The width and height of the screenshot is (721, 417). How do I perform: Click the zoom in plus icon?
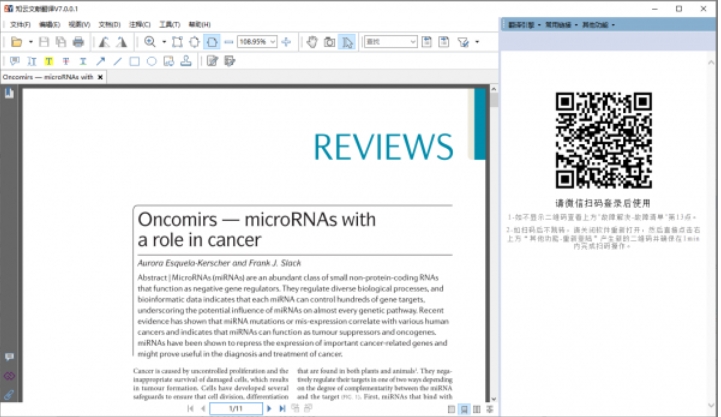click(286, 42)
